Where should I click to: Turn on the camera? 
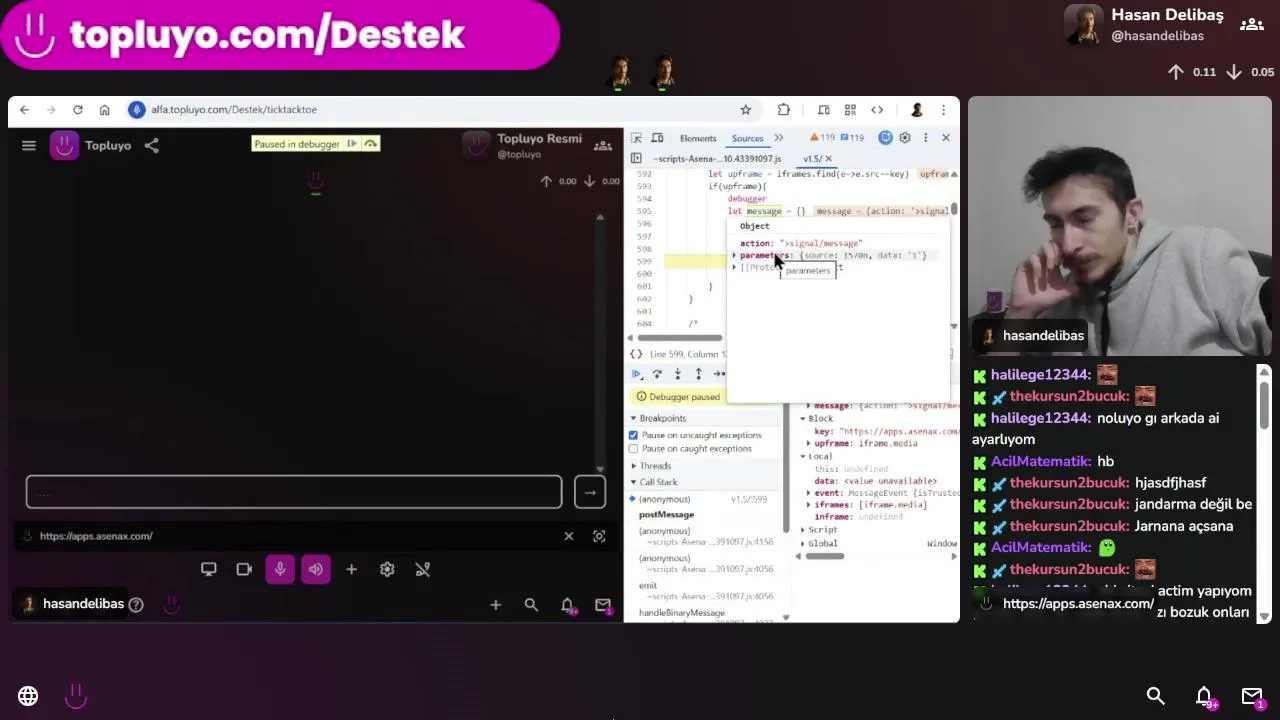[x=244, y=569]
